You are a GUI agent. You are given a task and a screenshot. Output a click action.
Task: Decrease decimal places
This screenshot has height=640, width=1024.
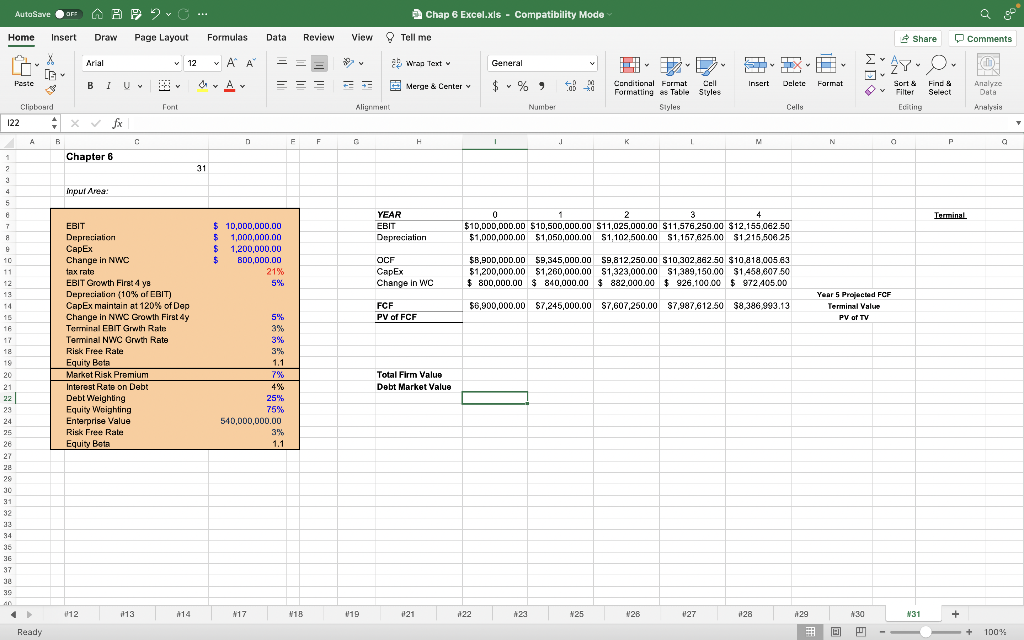[x=588, y=86]
